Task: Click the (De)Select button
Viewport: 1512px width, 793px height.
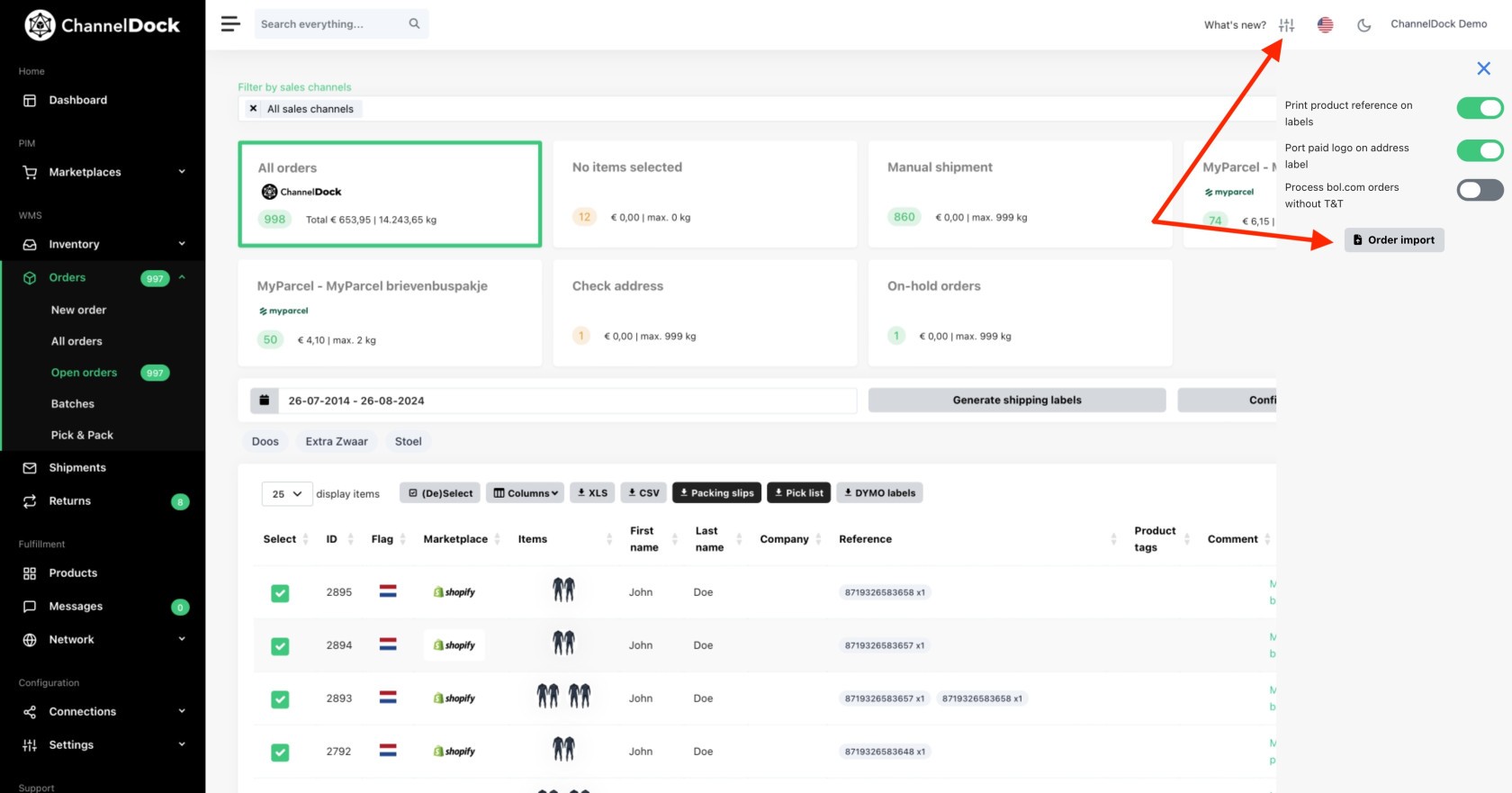Action: (x=439, y=493)
